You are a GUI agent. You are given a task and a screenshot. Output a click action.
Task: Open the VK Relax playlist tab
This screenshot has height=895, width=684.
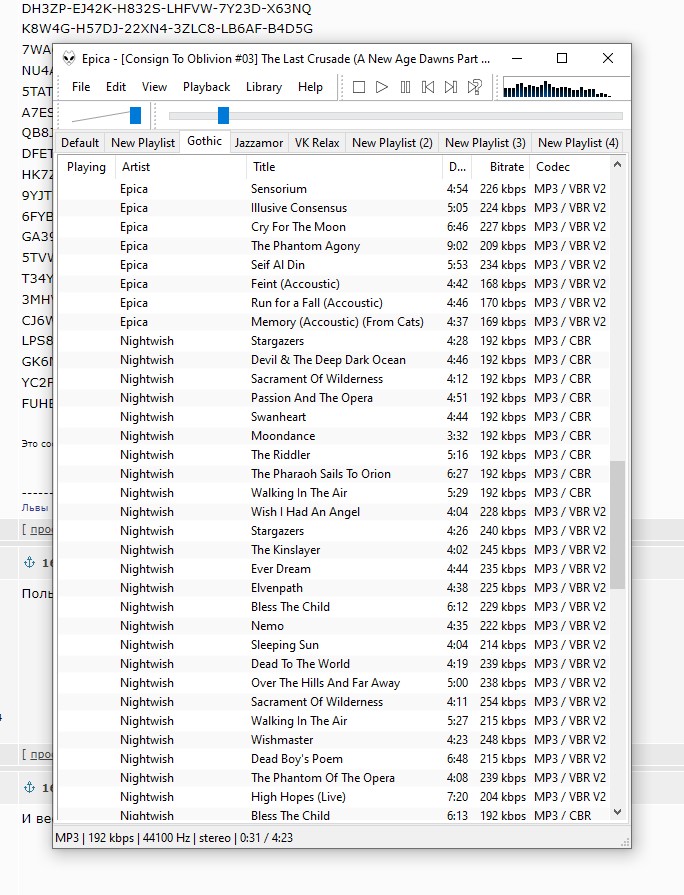click(317, 143)
